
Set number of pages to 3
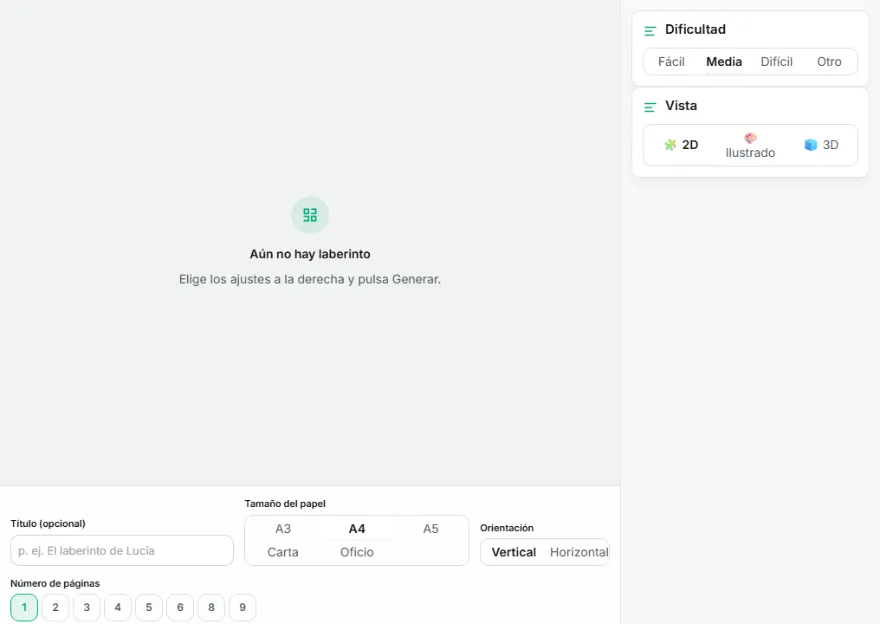pos(86,607)
